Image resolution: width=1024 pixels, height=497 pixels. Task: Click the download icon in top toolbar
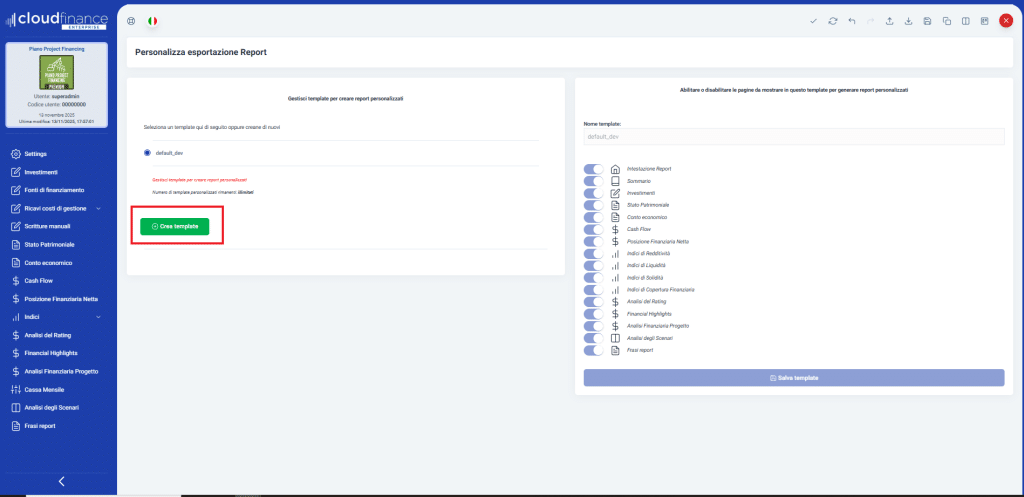909,20
